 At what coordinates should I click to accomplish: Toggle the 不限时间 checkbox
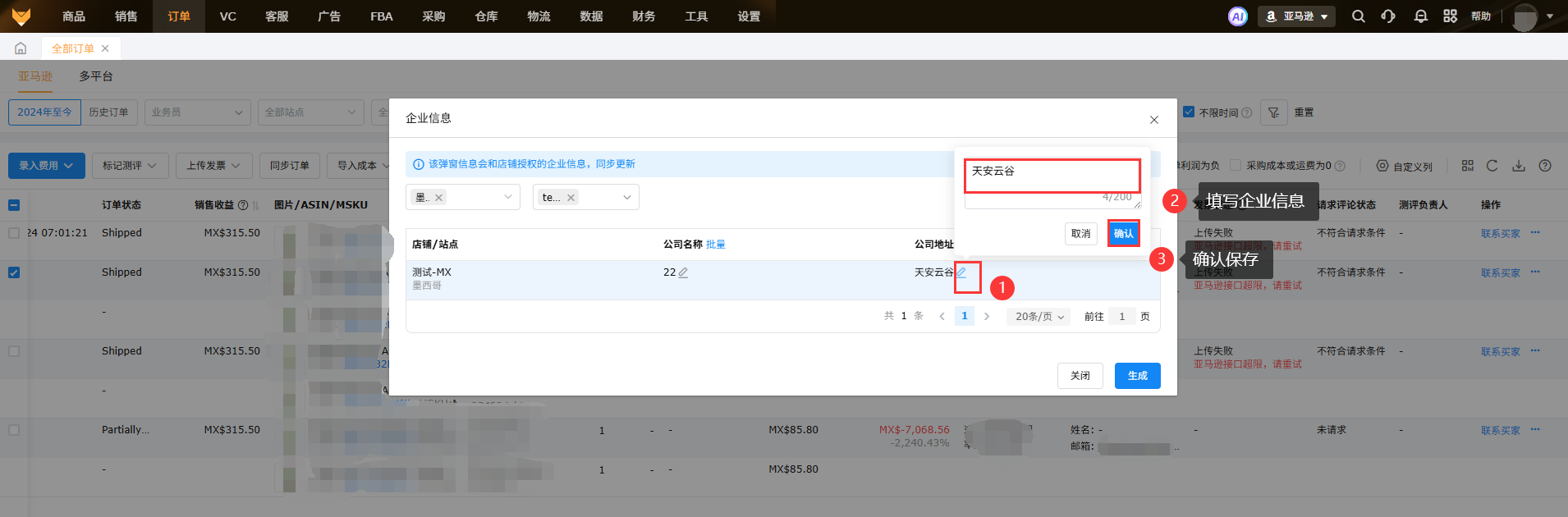coord(1189,112)
